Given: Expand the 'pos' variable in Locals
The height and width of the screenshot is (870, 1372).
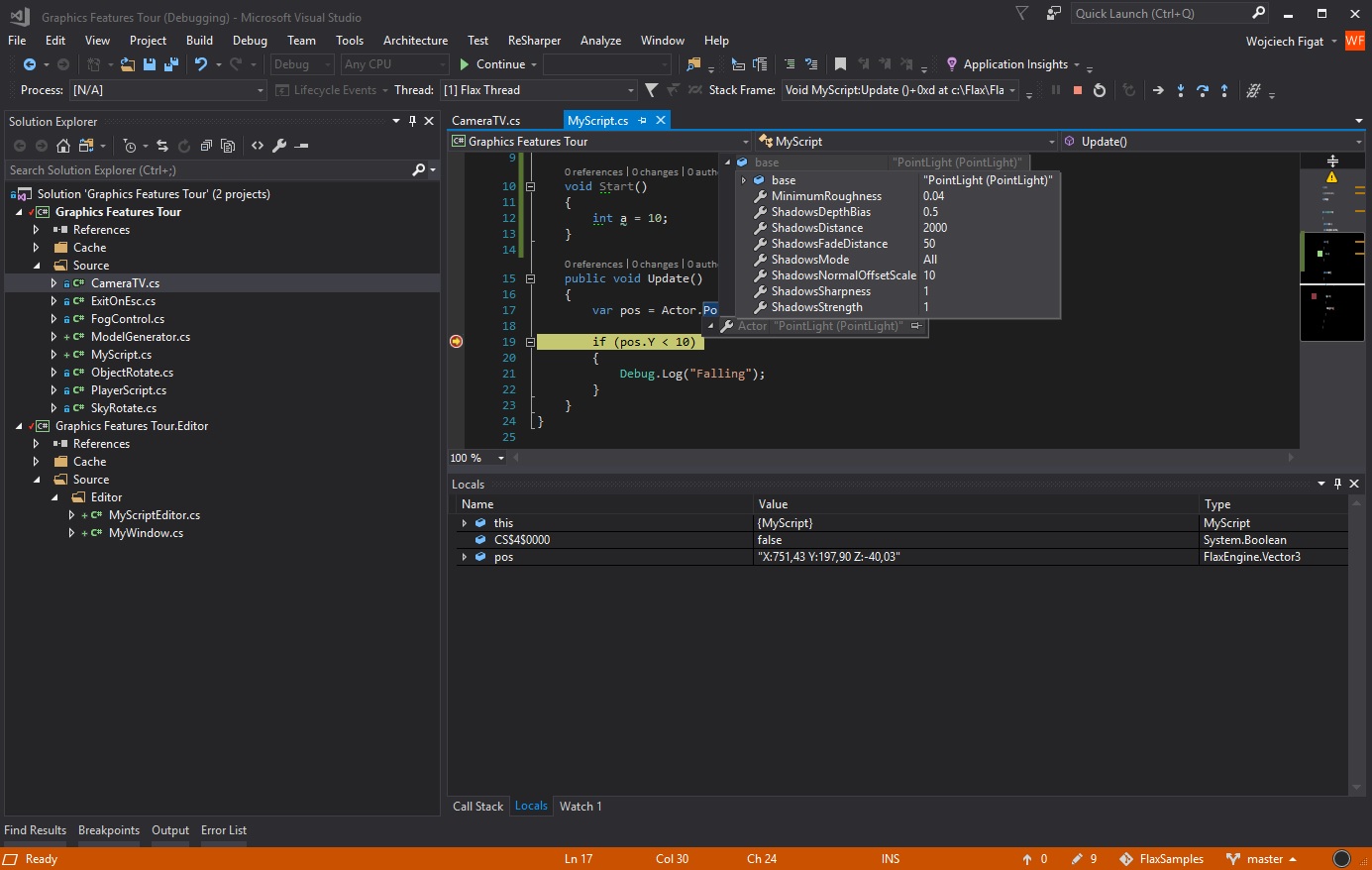Looking at the screenshot, I should (464, 557).
